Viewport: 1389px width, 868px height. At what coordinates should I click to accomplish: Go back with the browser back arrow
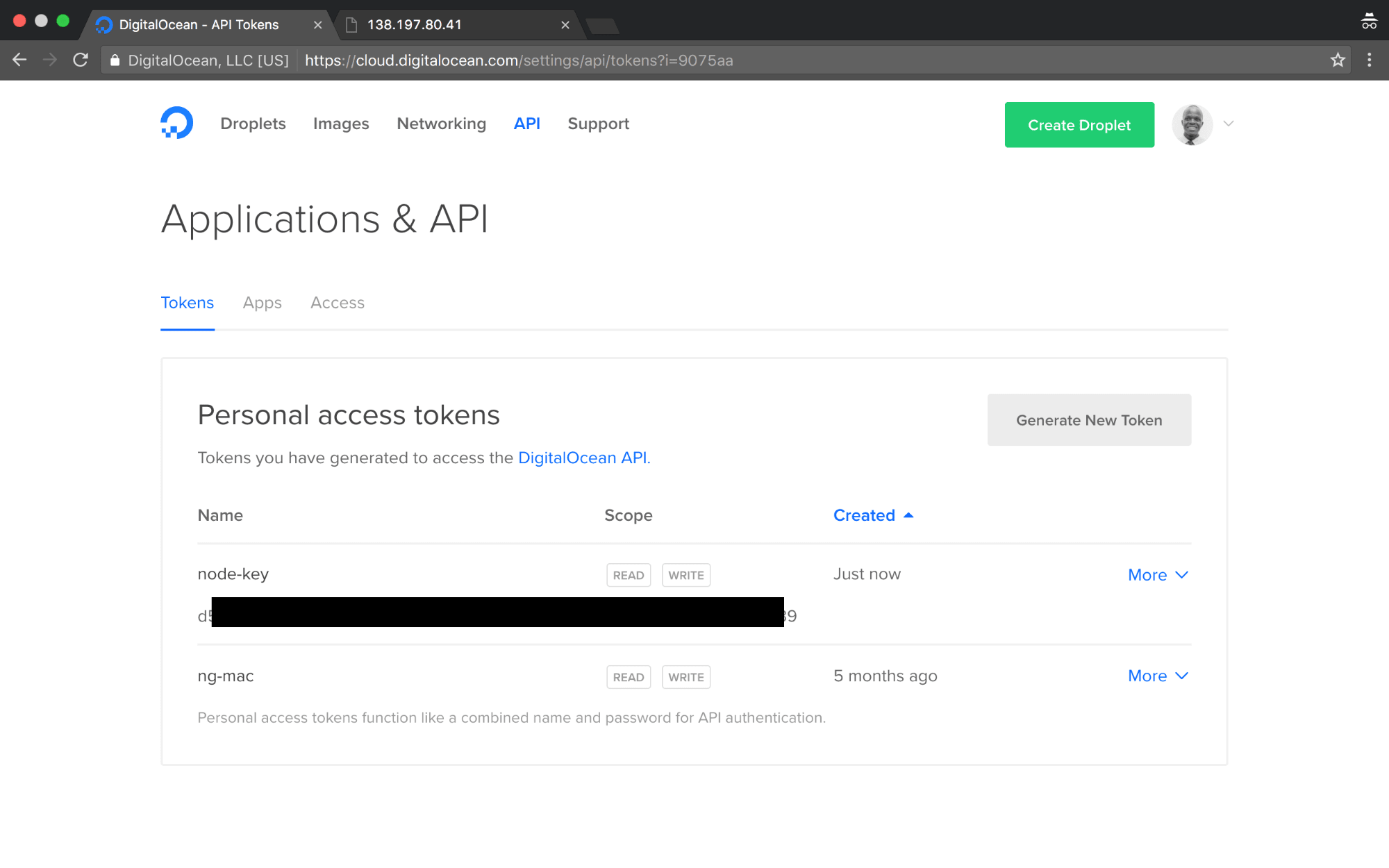(x=19, y=60)
